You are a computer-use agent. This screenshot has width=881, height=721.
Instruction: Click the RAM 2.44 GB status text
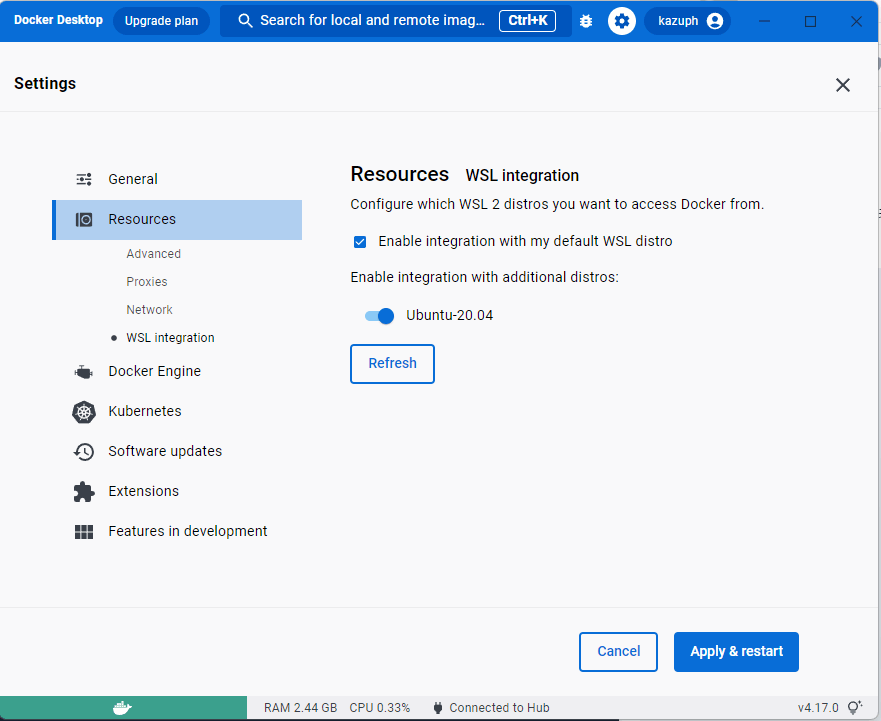[301, 708]
